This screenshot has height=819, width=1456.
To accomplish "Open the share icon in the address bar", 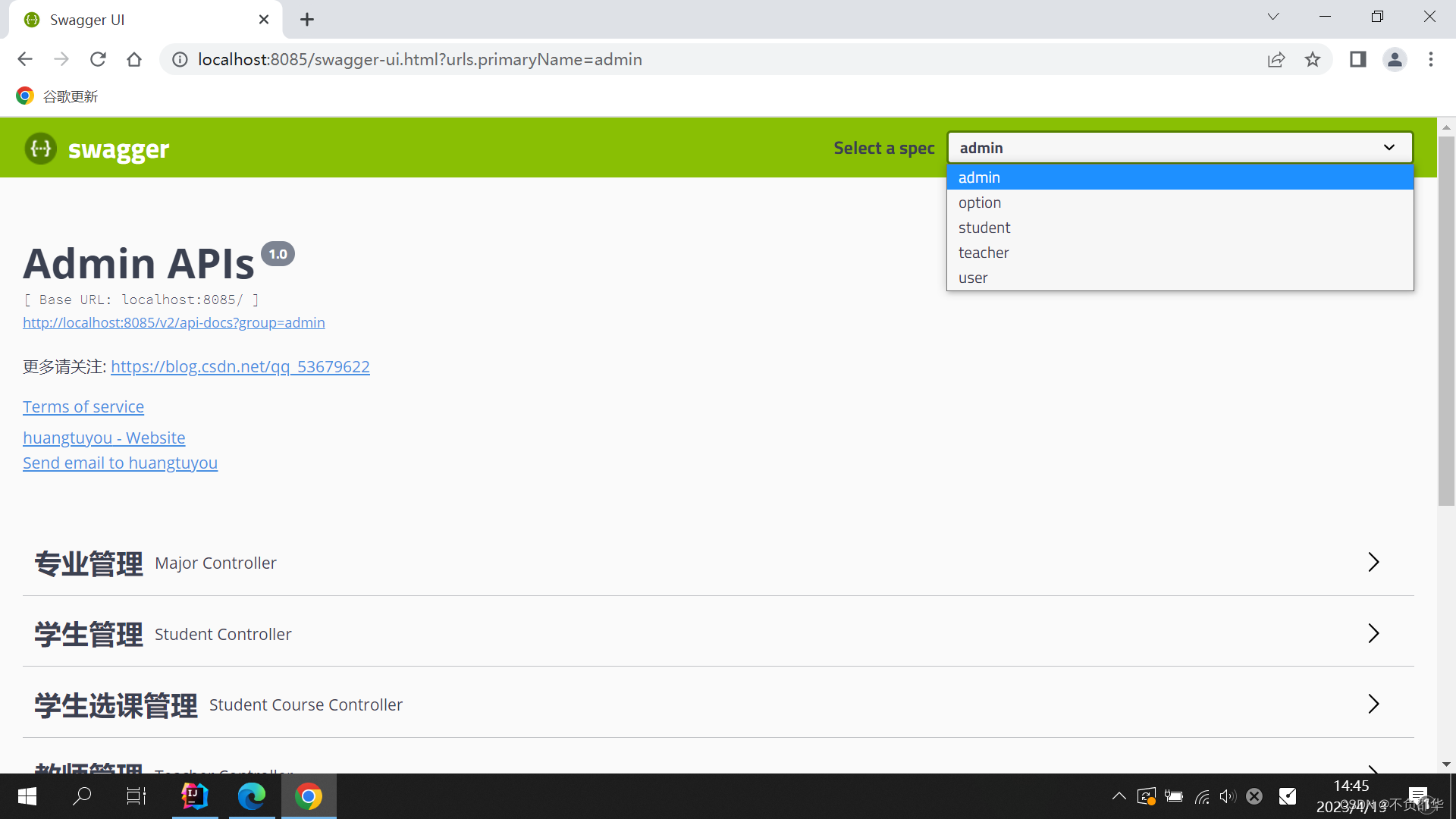I will [x=1277, y=59].
